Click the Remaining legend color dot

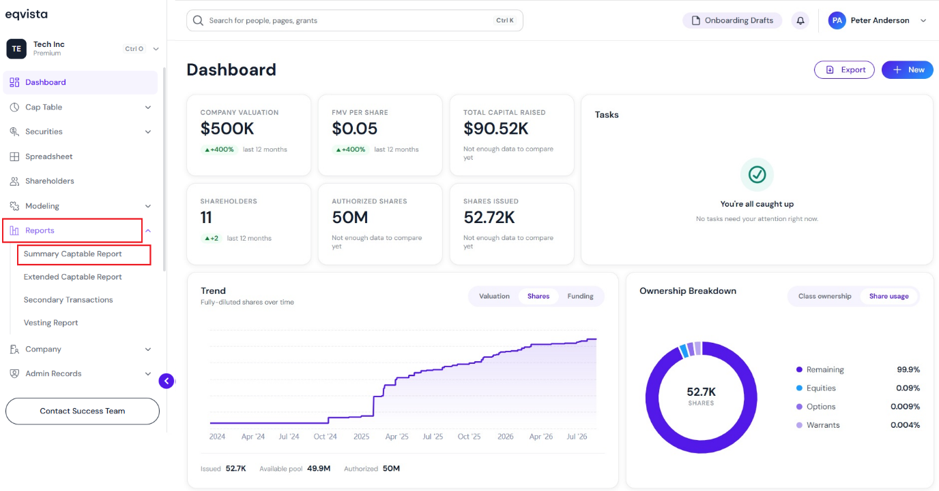799,370
